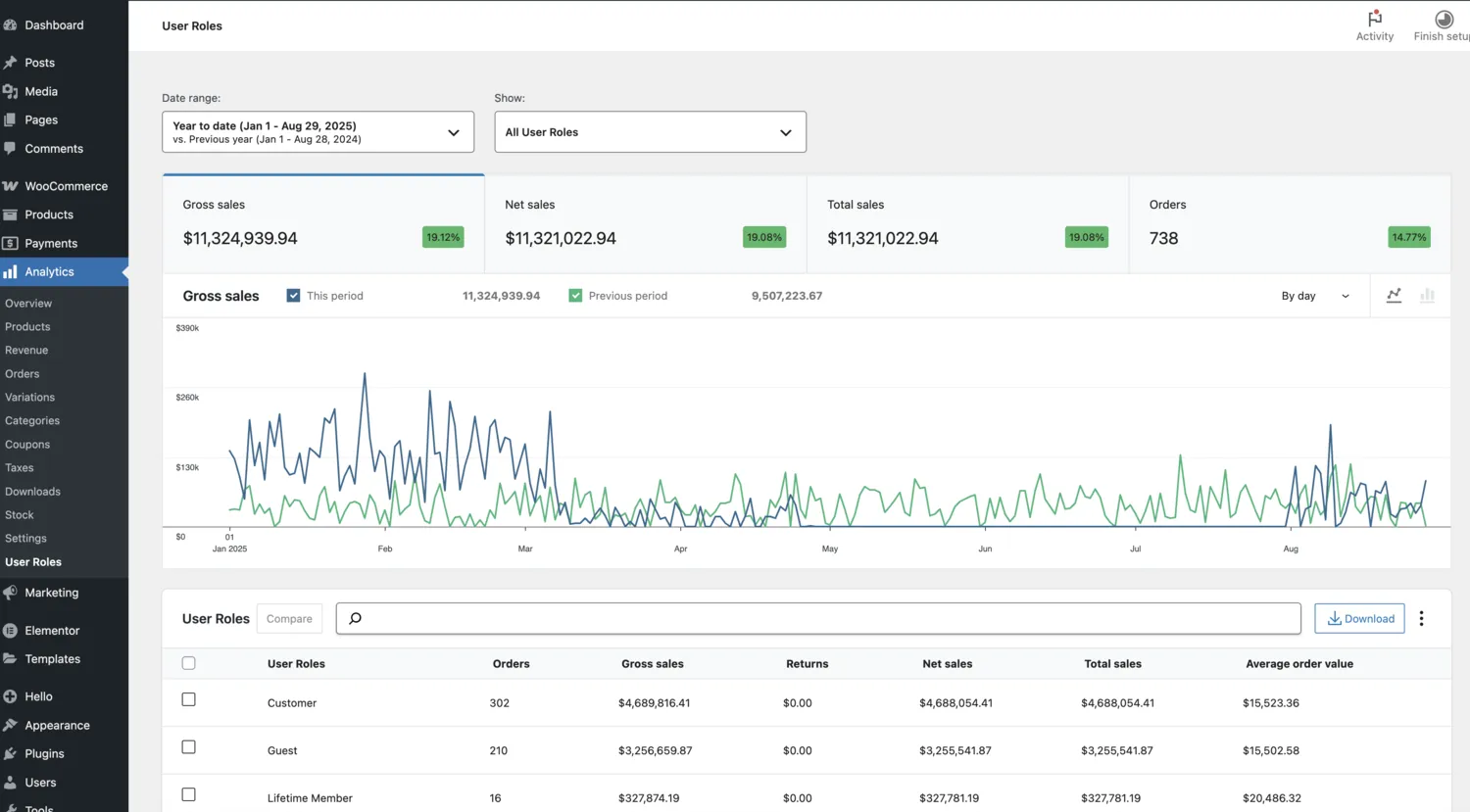The height and width of the screenshot is (812, 1470).
Task: Open the Activity flag icon
Action: coord(1374,20)
